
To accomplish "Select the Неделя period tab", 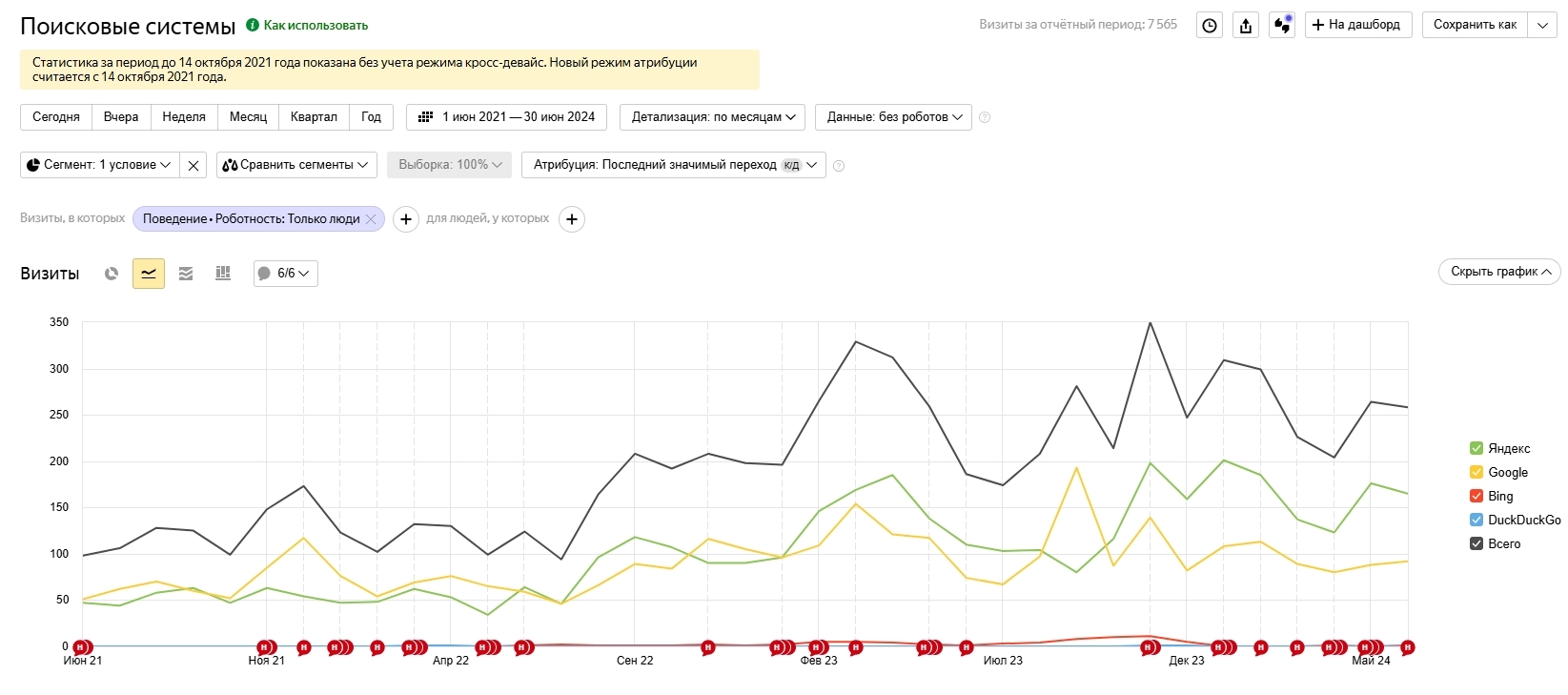I will 184,117.
